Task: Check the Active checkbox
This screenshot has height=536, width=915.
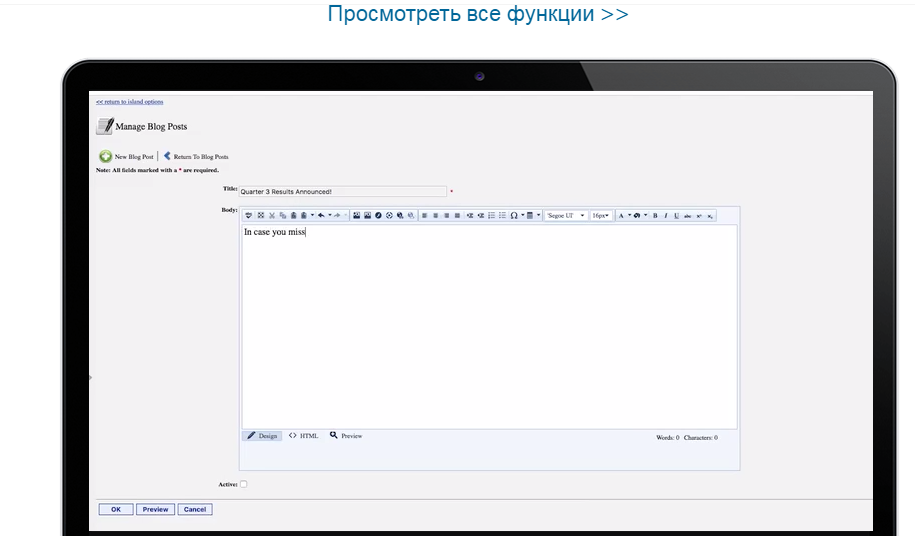Action: (x=243, y=484)
